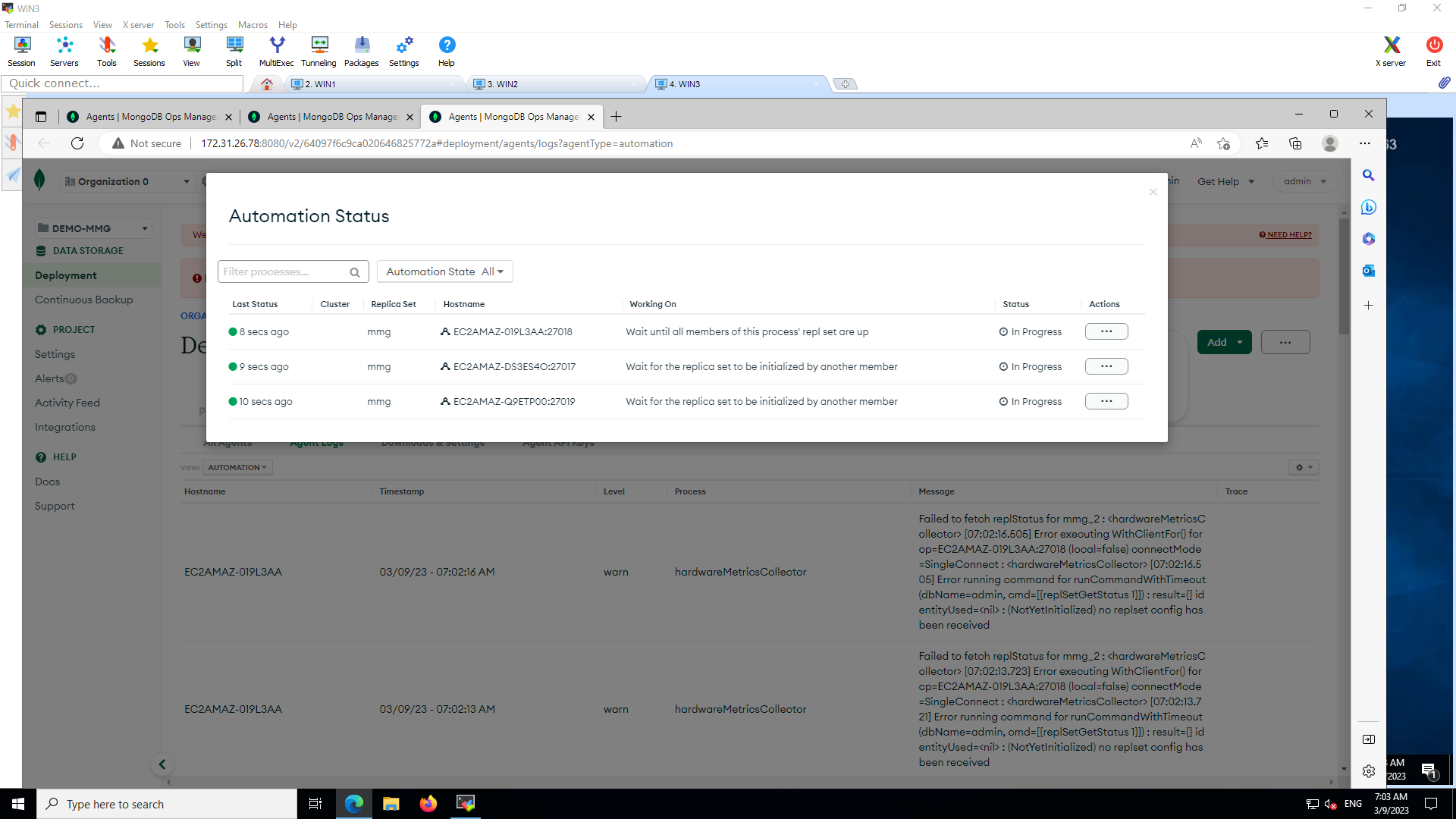
Task: Open actions menu for EC2AMAZ-Q9ETP00:27019
Action: [x=1106, y=401]
